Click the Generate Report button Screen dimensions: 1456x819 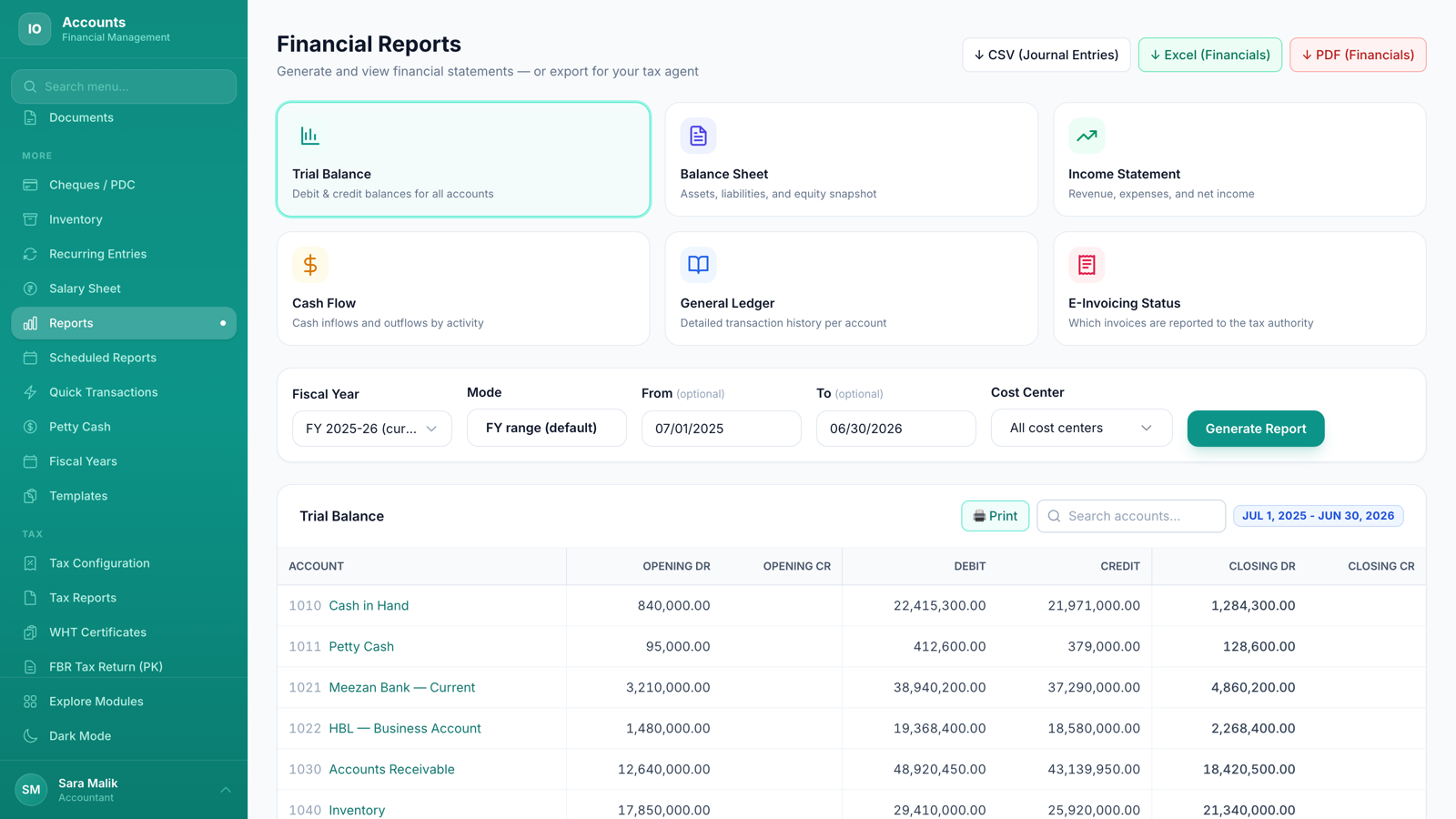(1256, 429)
